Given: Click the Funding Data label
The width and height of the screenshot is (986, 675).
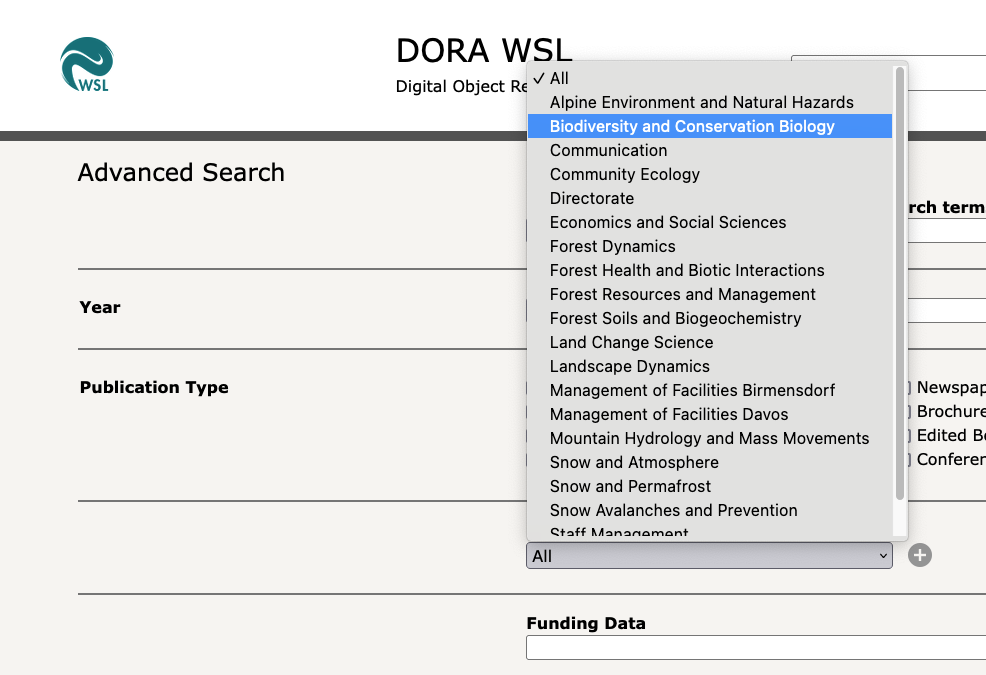Looking at the screenshot, I should 586,623.
